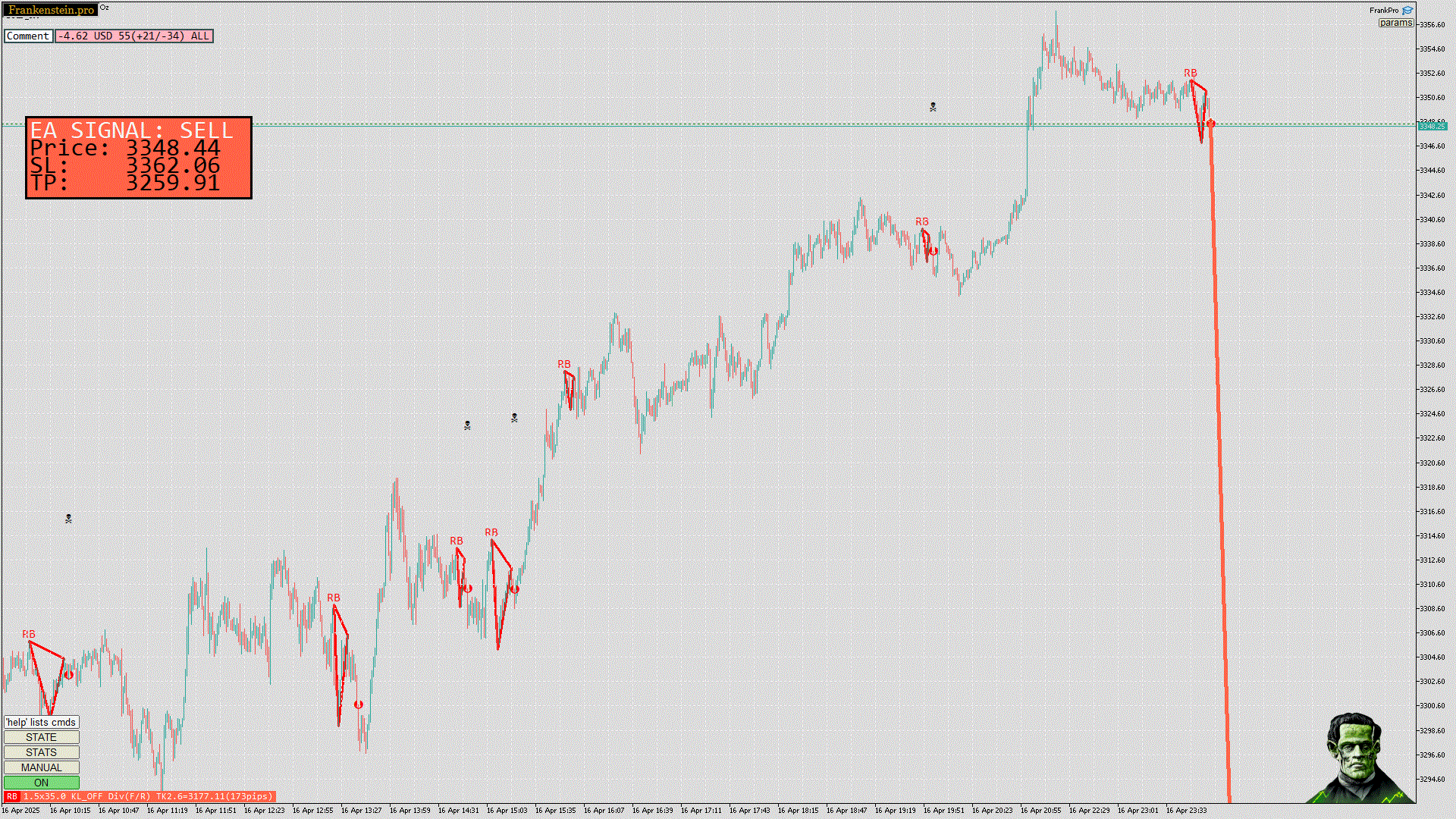The width and height of the screenshot is (1456, 819).
Task: Click the highlighted current price tag on axis
Action: pos(1432,126)
